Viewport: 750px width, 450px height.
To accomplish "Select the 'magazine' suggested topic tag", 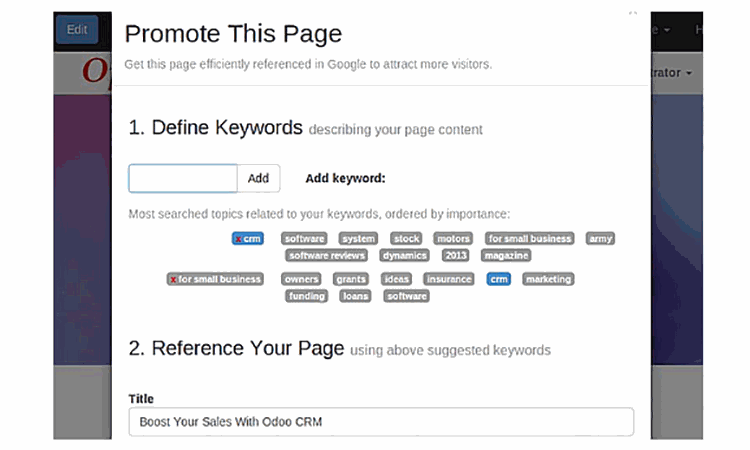I will click(x=505, y=255).
